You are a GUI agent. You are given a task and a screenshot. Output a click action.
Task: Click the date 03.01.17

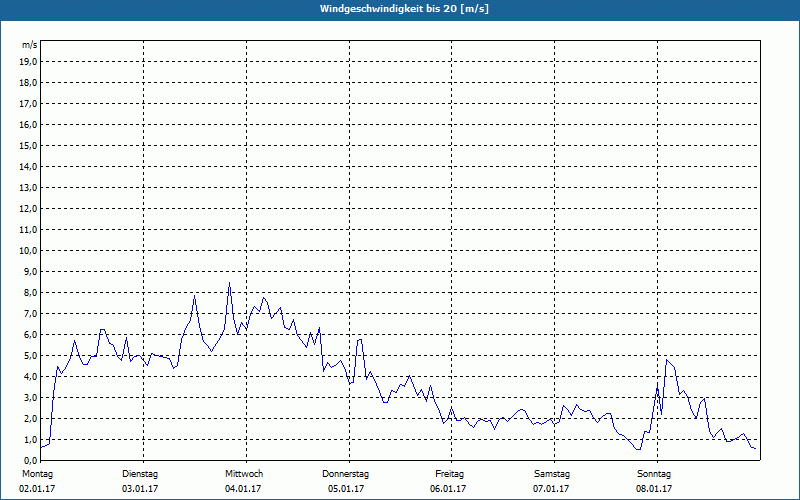(140, 489)
